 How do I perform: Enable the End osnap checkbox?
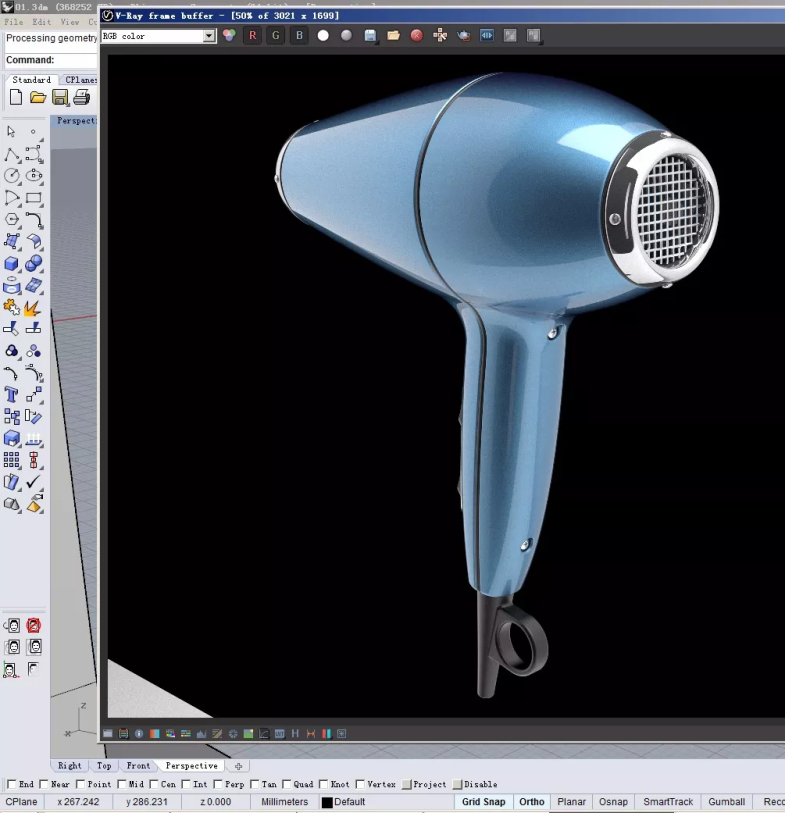[12, 785]
